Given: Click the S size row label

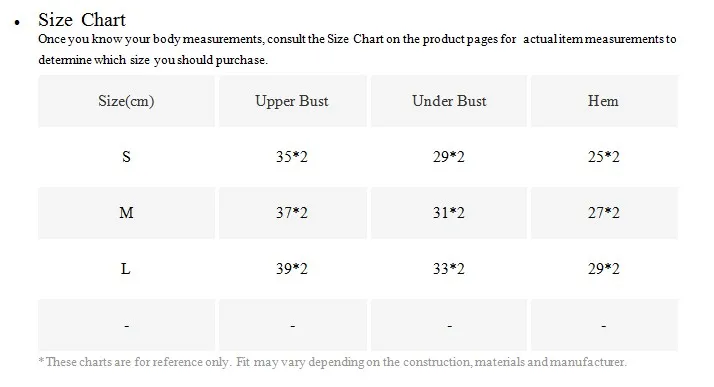Looking at the screenshot, I should [x=126, y=157].
